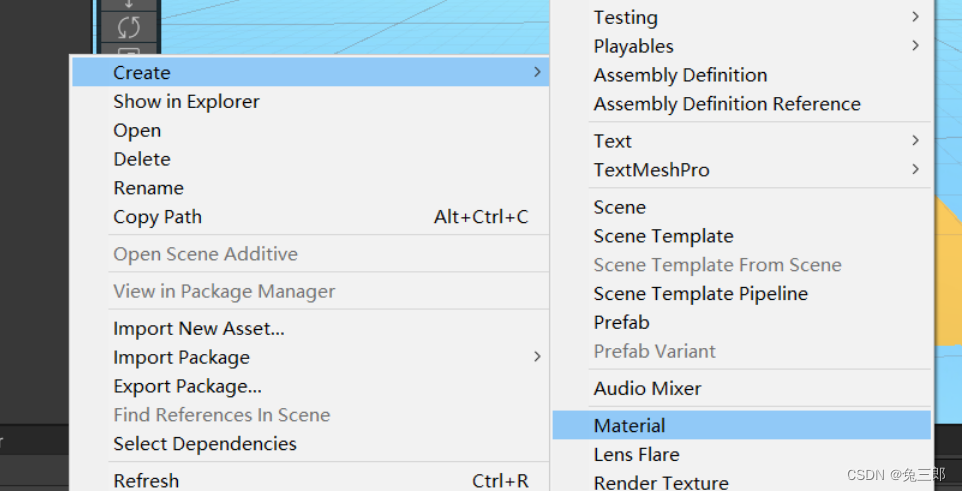
Task: Create a new Prefab
Action: tap(621, 322)
